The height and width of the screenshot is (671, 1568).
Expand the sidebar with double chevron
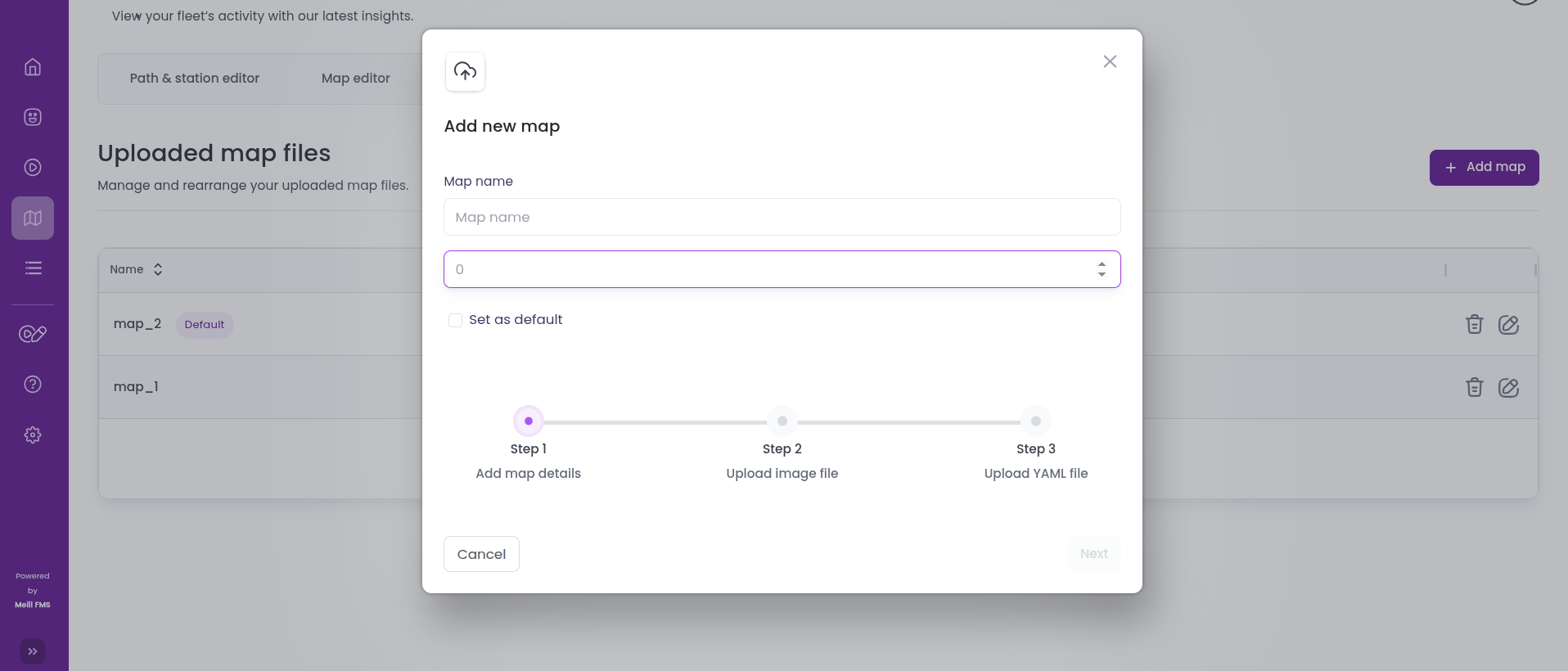[x=33, y=651]
